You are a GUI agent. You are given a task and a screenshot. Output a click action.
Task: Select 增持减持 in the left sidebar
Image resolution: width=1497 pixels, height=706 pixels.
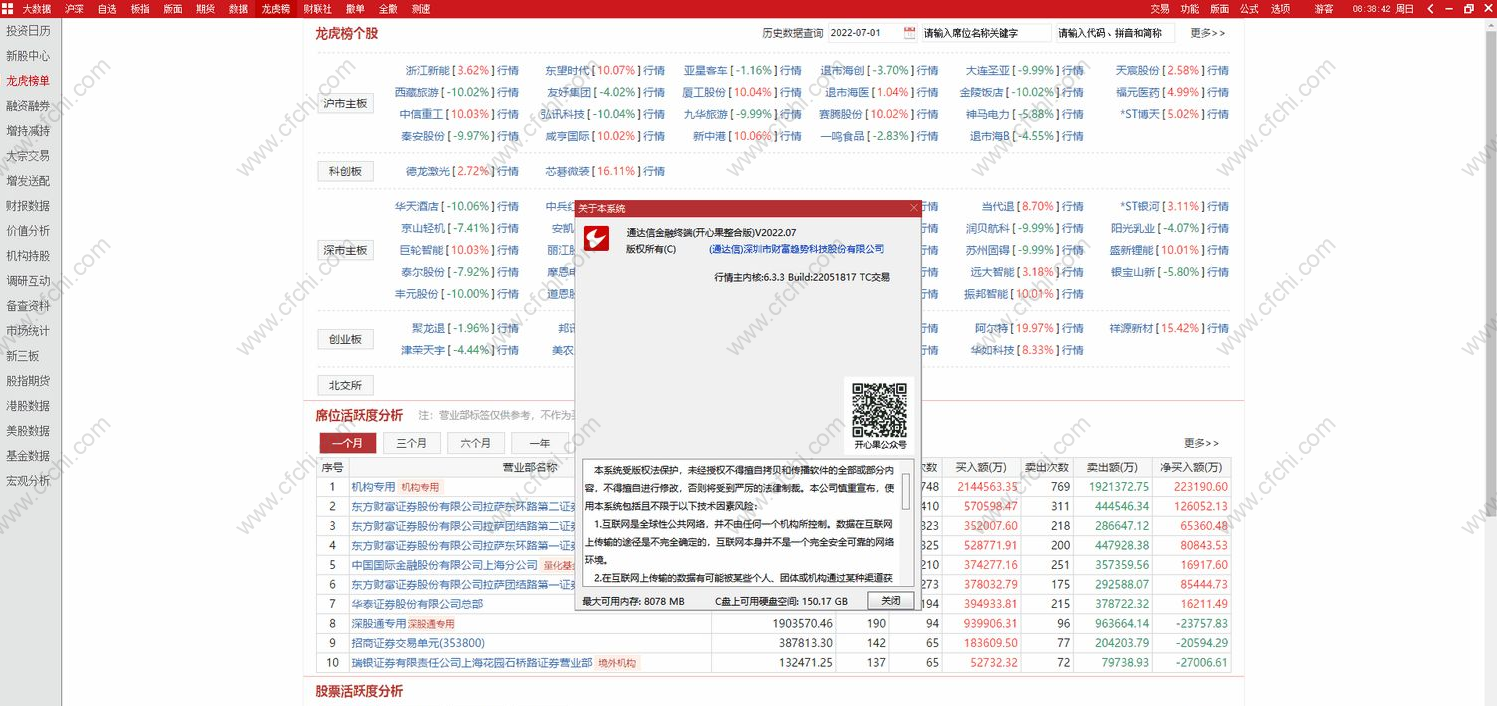click(28, 131)
